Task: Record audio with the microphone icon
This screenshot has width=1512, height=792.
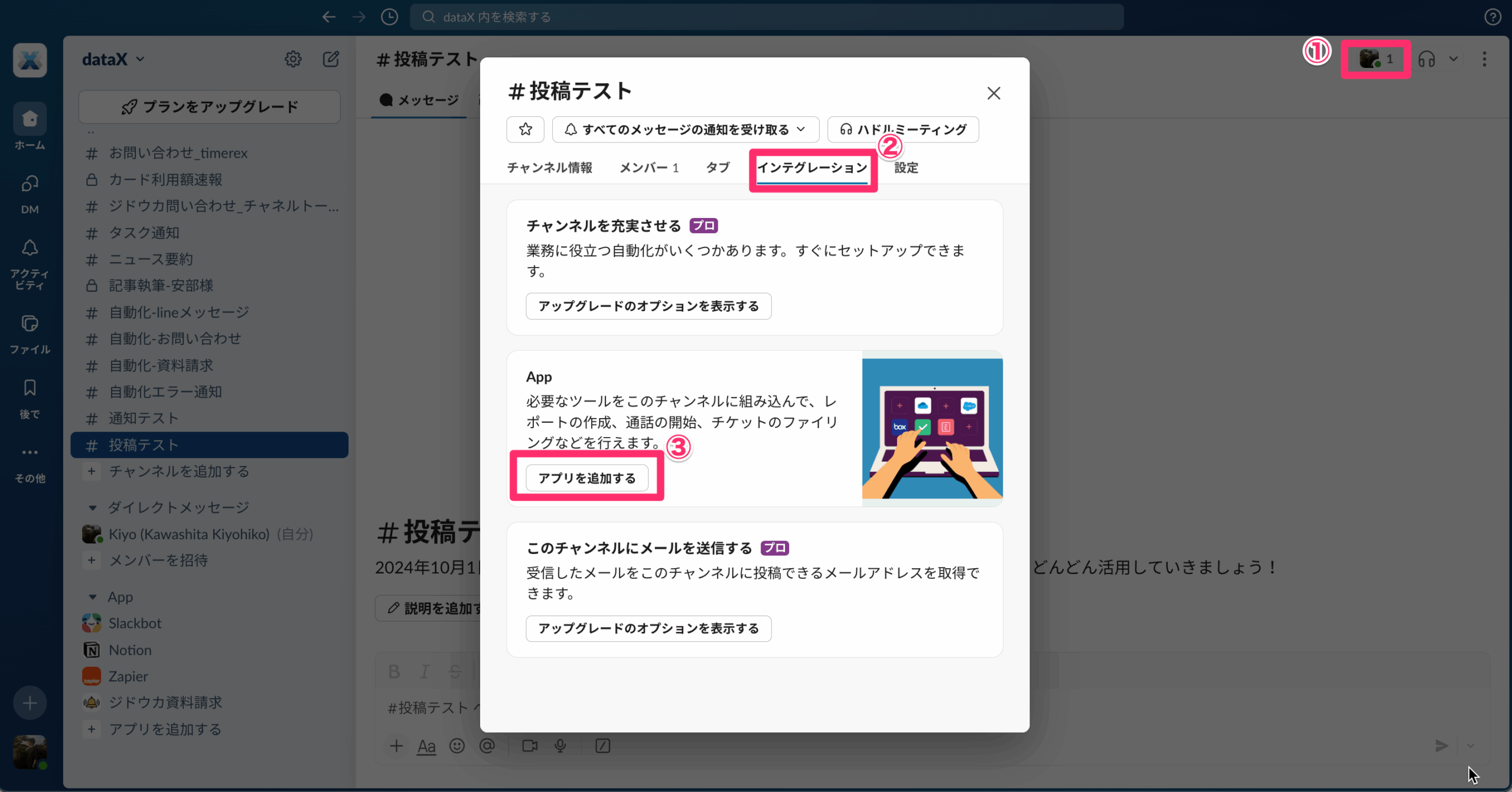Action: (x=561, y=746)
